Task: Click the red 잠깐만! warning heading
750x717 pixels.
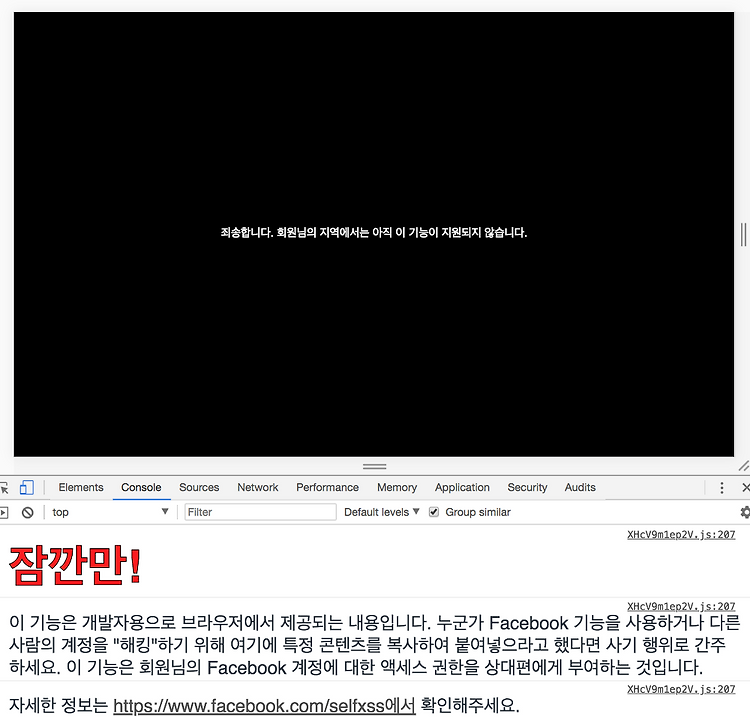Action: pyautogui.click(x=76, y=566)
